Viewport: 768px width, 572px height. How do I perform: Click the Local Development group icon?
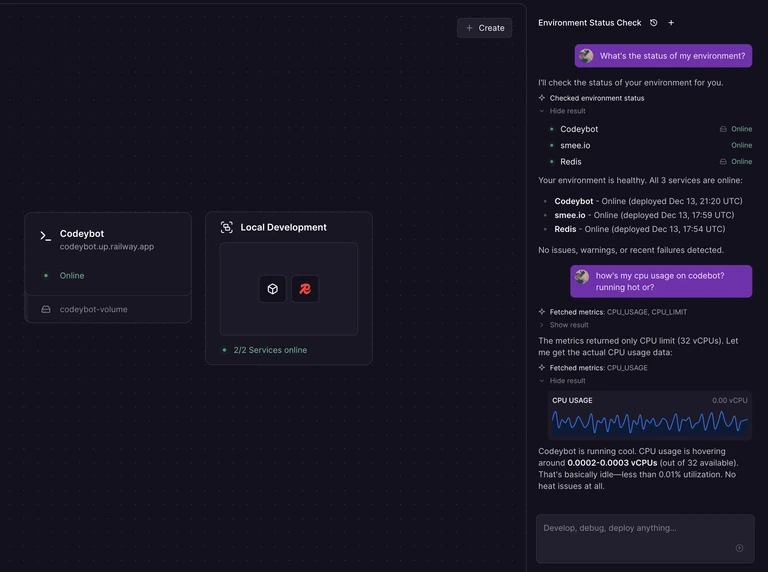tap(227, 227)
